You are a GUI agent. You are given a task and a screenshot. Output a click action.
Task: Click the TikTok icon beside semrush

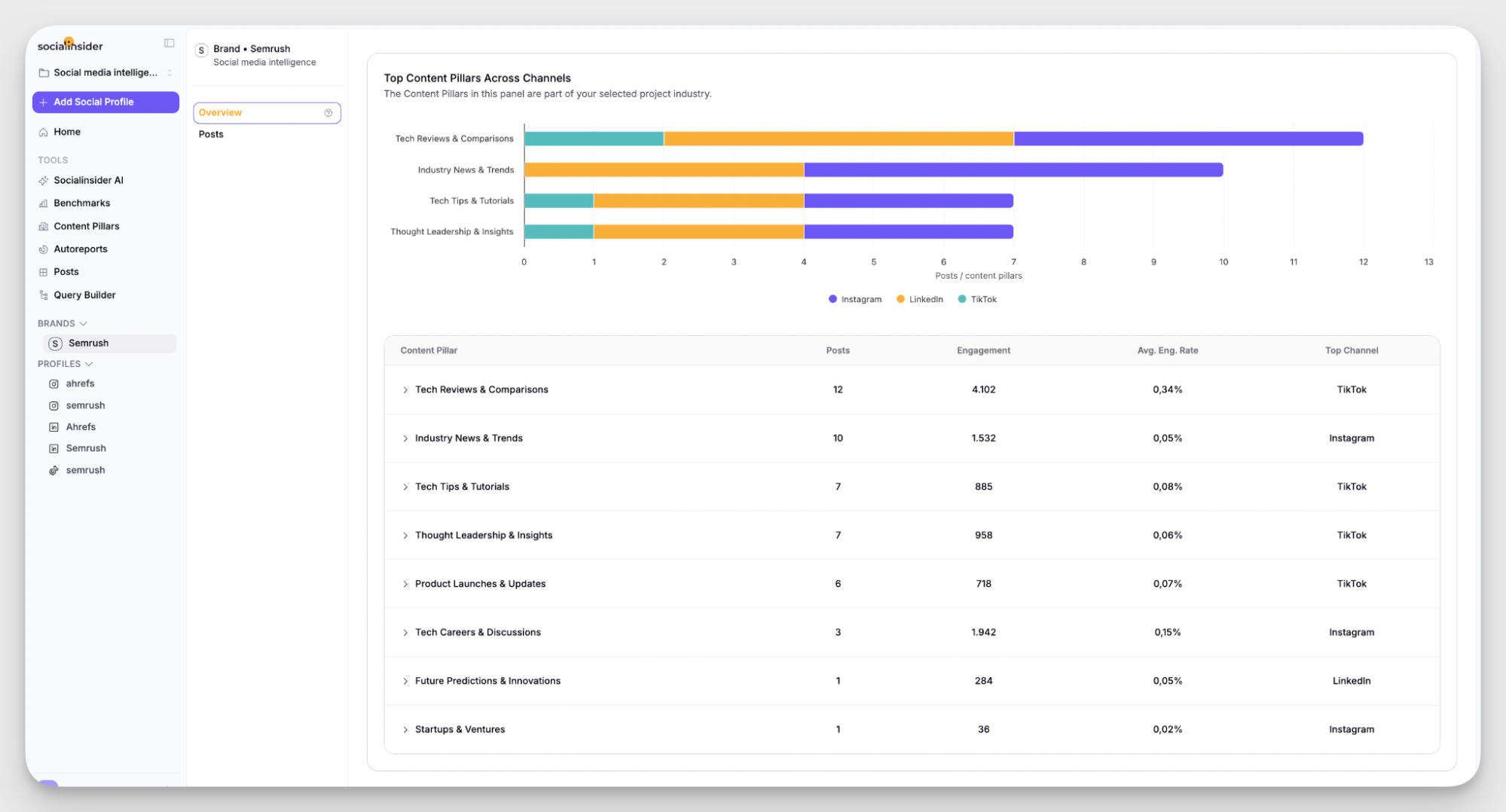pyautogui.click(x=53, y=470)
